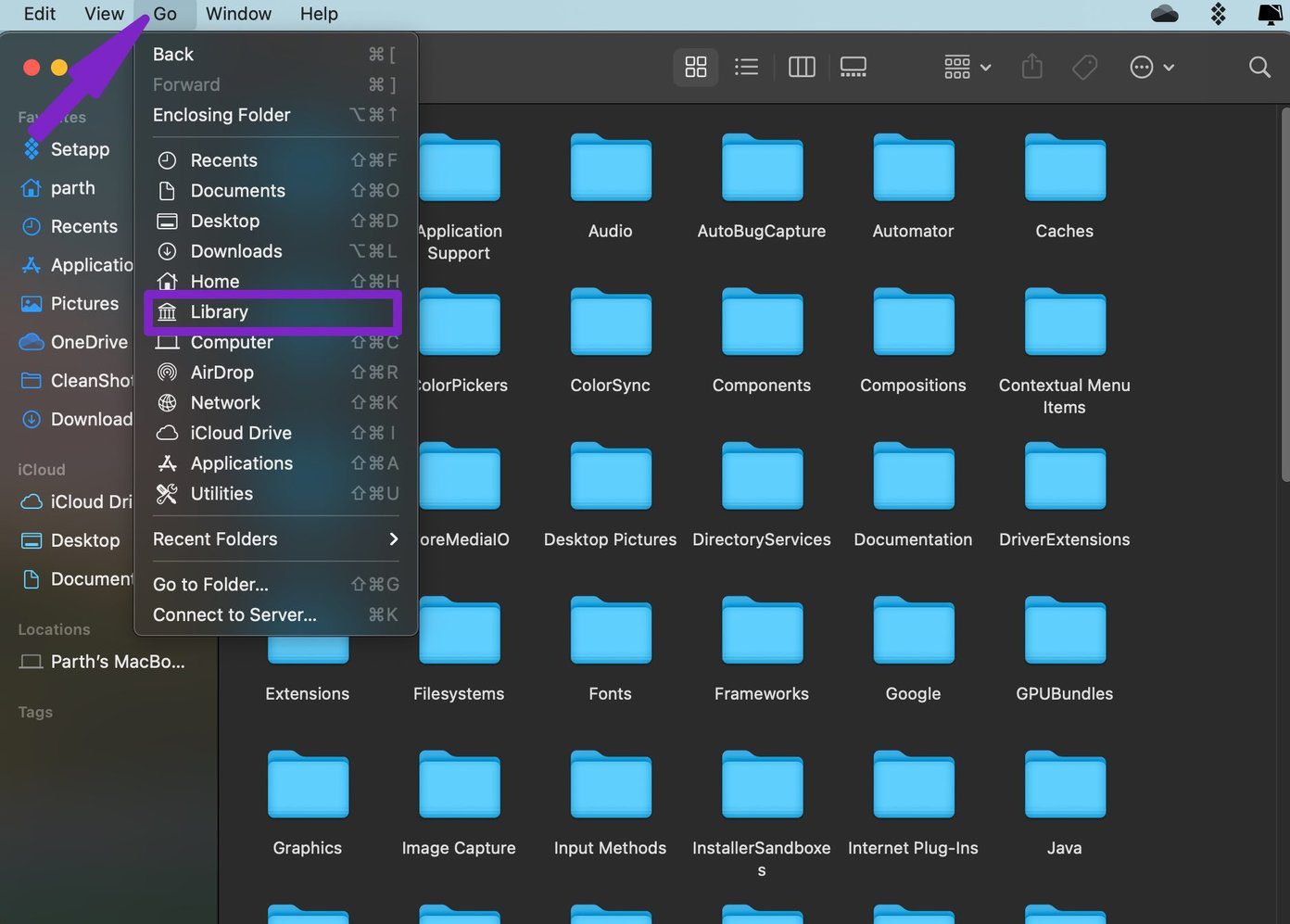The width and height of the screenshot is (1290, 924).
Task: Expand the Recent Folders submenu
Action: (x=275, y=539)
